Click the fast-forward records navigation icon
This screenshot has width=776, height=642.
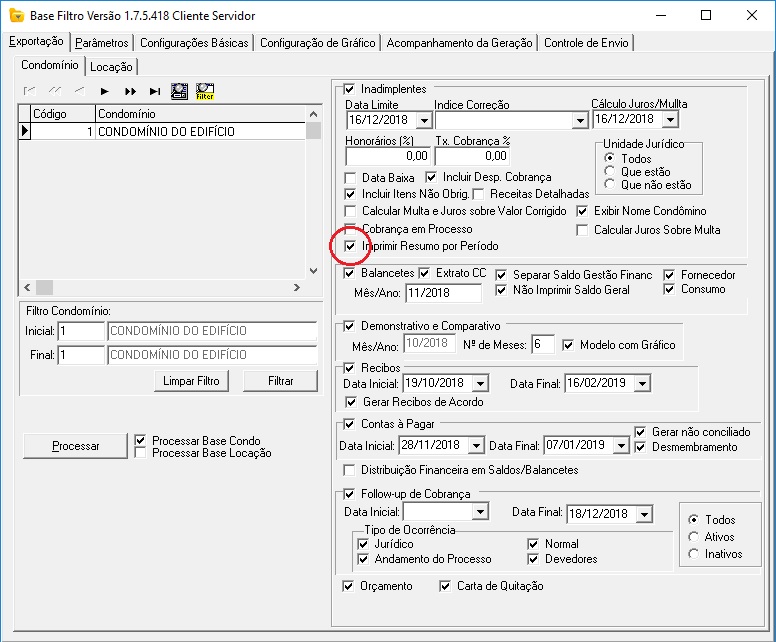tap(130, 92)
